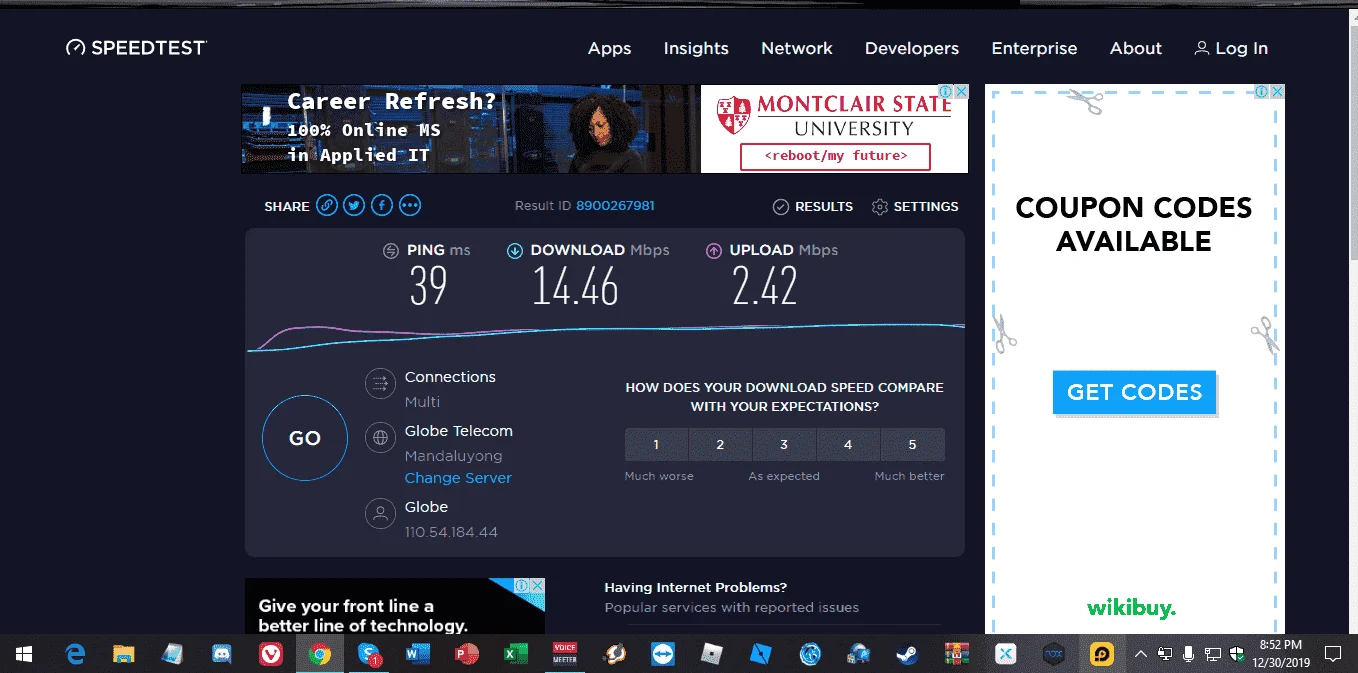Click the Globe Telecom server globe icon
Viewport: 1358px width, 673px height.
coord(380,437)
